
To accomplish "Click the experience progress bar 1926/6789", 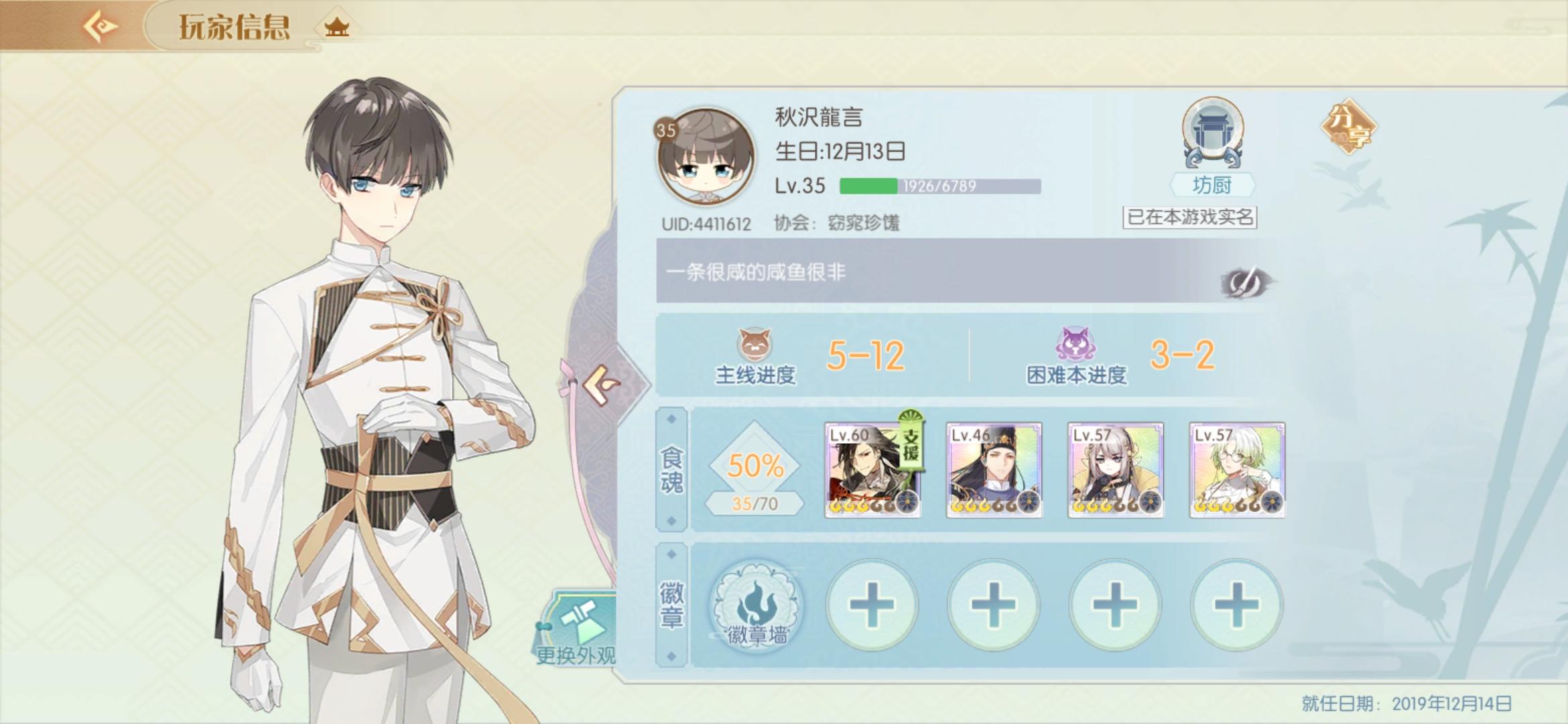I will (940, 186).
